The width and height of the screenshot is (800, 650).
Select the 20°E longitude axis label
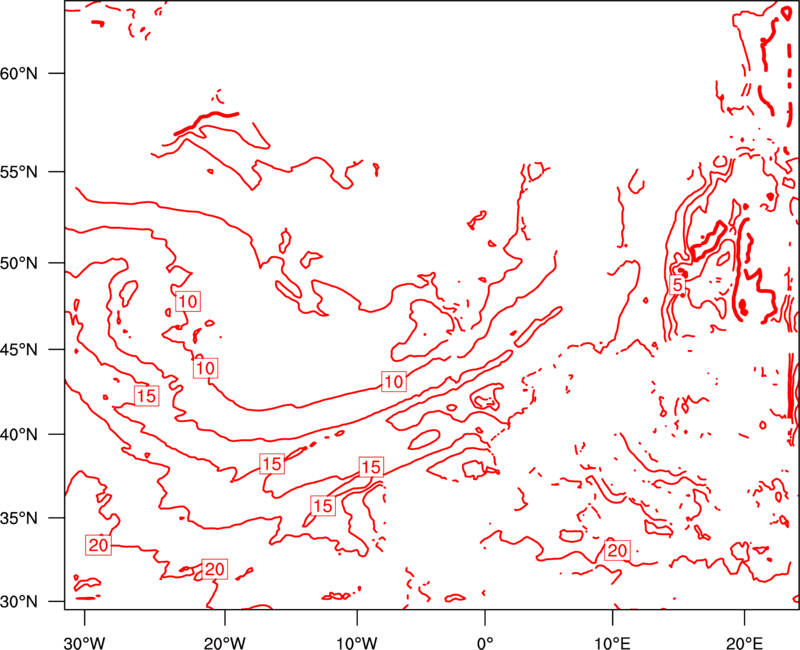(744, 643)
